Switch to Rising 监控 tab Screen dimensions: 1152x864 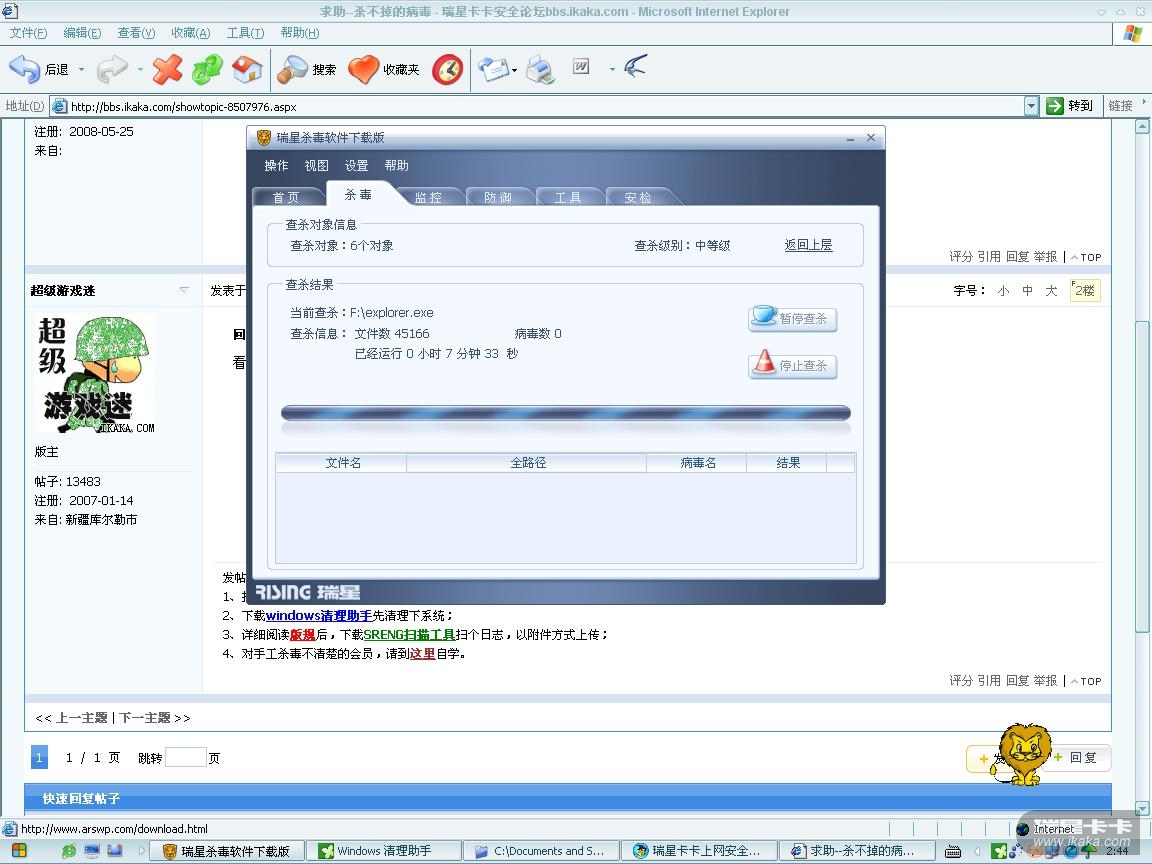(428, 197)
